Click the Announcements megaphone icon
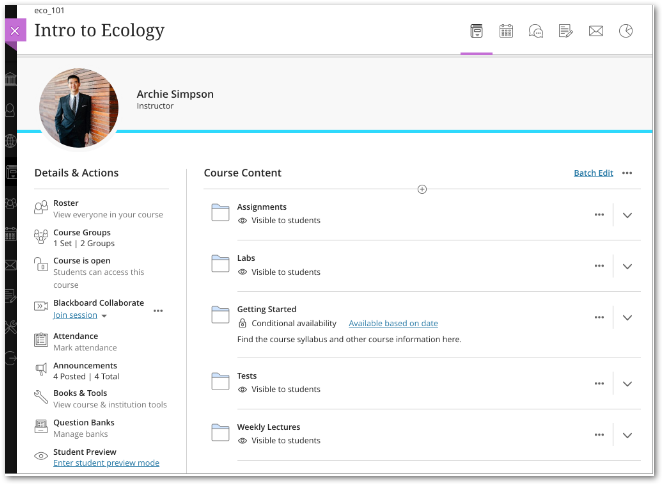Image resolution: width=663 pixels, height=485 pixels. 41,369
